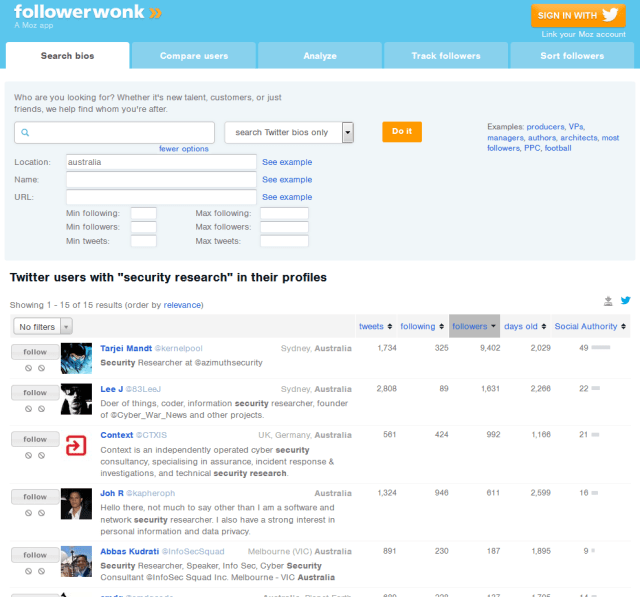This screenshot has height=597, width=640.
Task: Sort results by tweets column
Action: 376,326
